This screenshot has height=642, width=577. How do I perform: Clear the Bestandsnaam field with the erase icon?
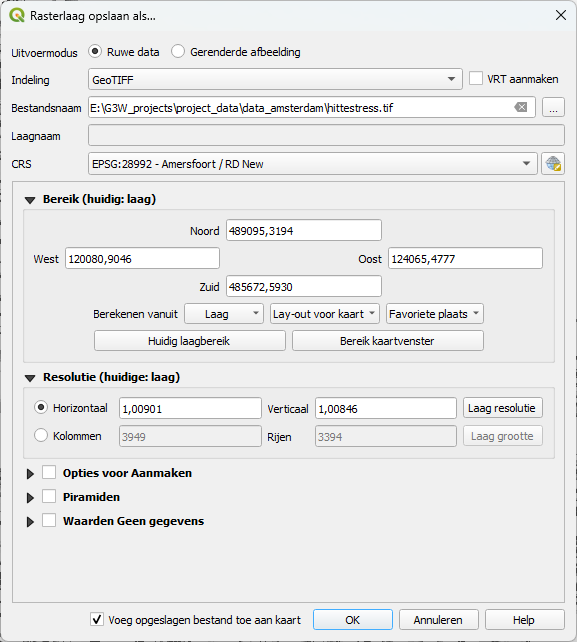[x=520, y=107]
